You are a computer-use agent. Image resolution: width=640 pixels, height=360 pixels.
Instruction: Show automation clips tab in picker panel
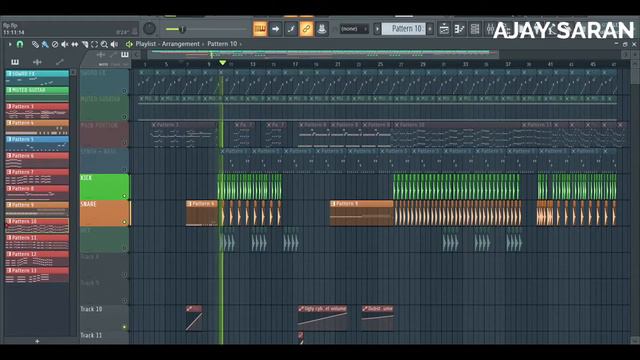click(60, 62)
